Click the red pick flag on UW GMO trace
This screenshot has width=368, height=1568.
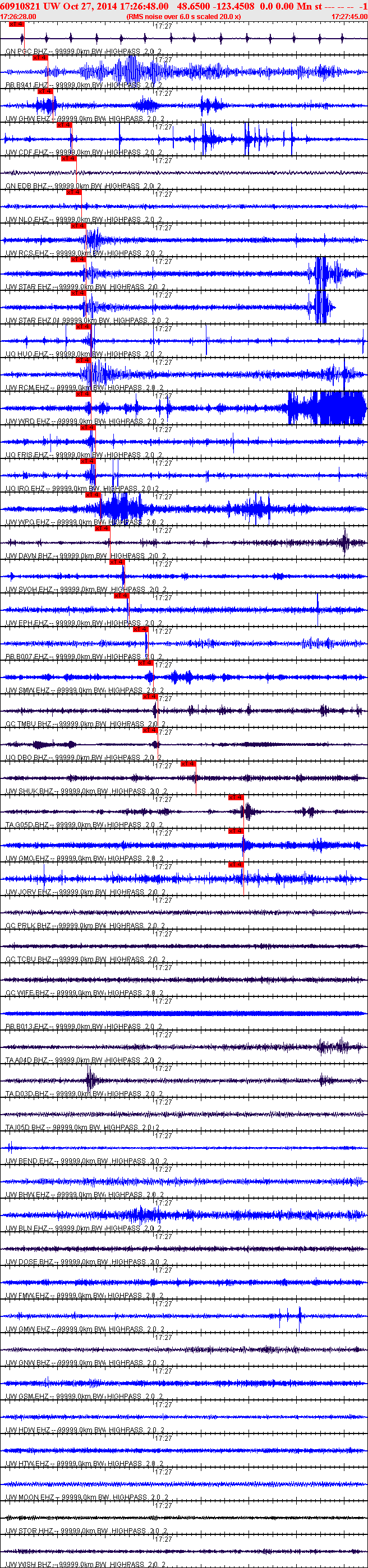click(x=236, y=831)
